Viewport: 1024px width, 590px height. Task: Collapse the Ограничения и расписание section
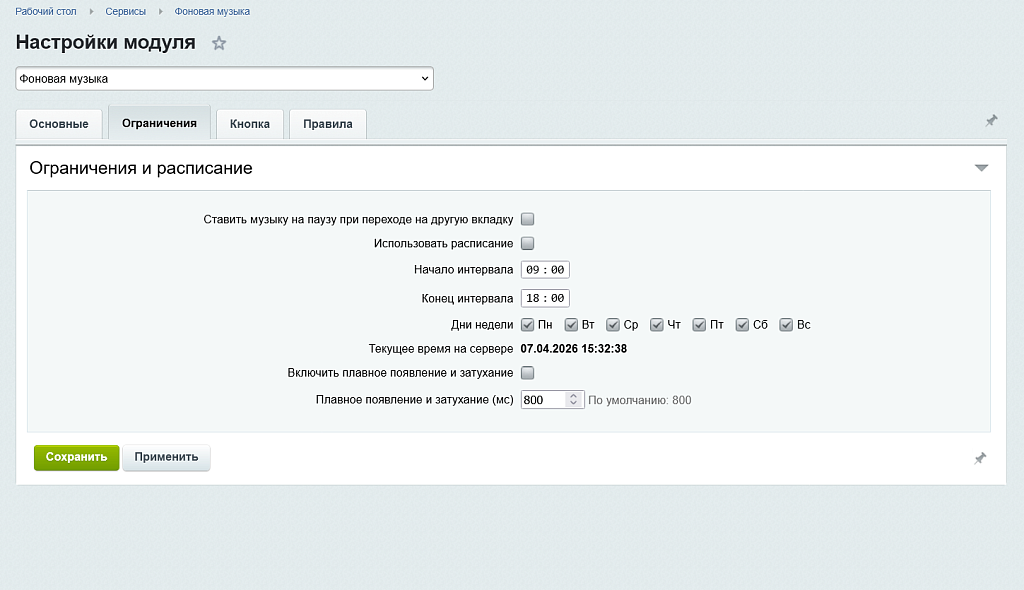click(981, 168)
